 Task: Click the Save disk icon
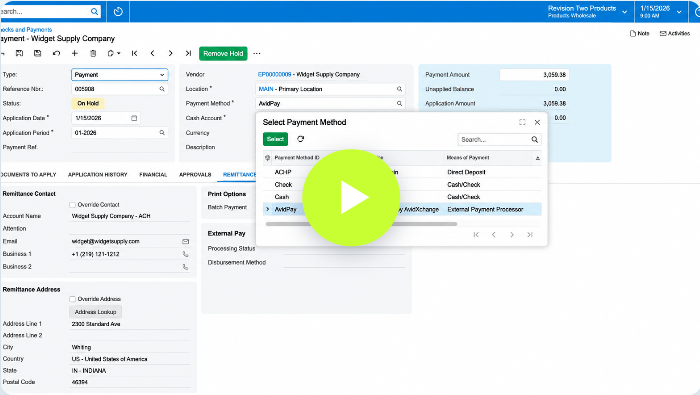click(x=38, y=53)
